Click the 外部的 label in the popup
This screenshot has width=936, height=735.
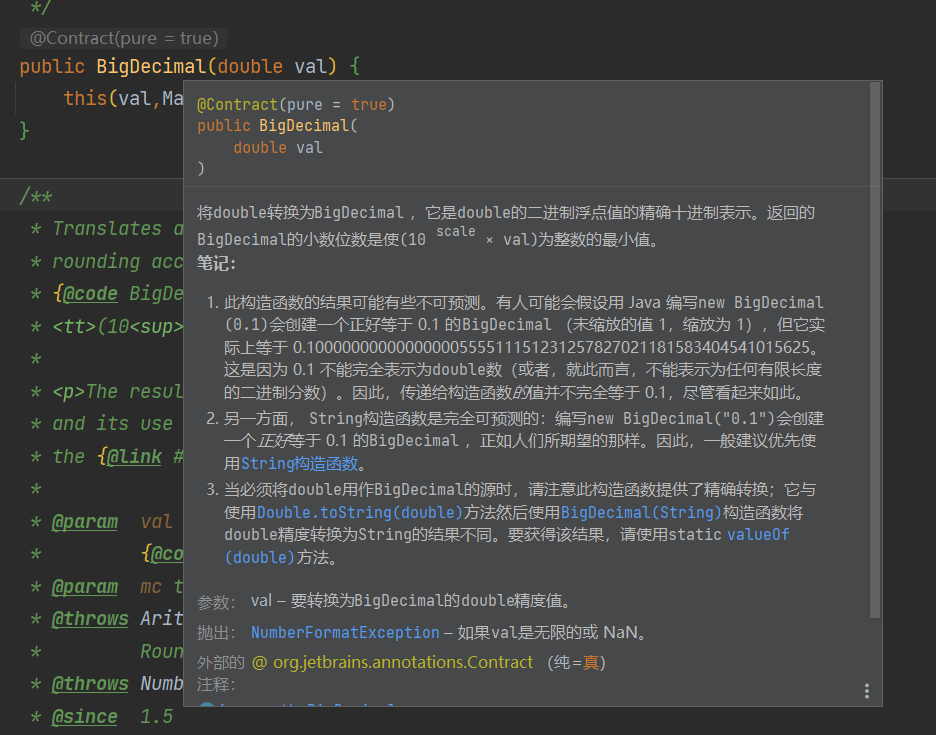pos(221,662)
